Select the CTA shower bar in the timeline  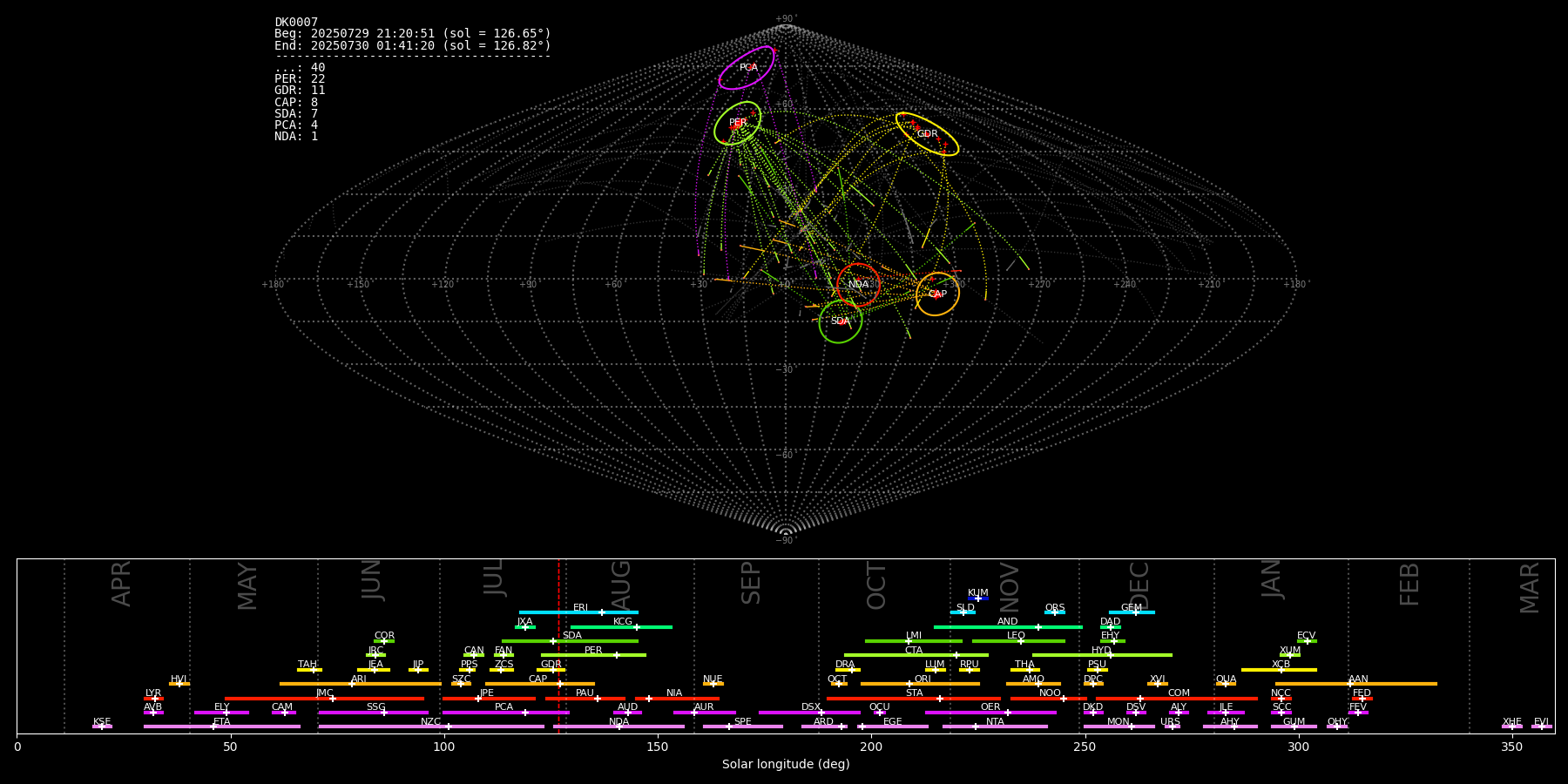point(916,655)
